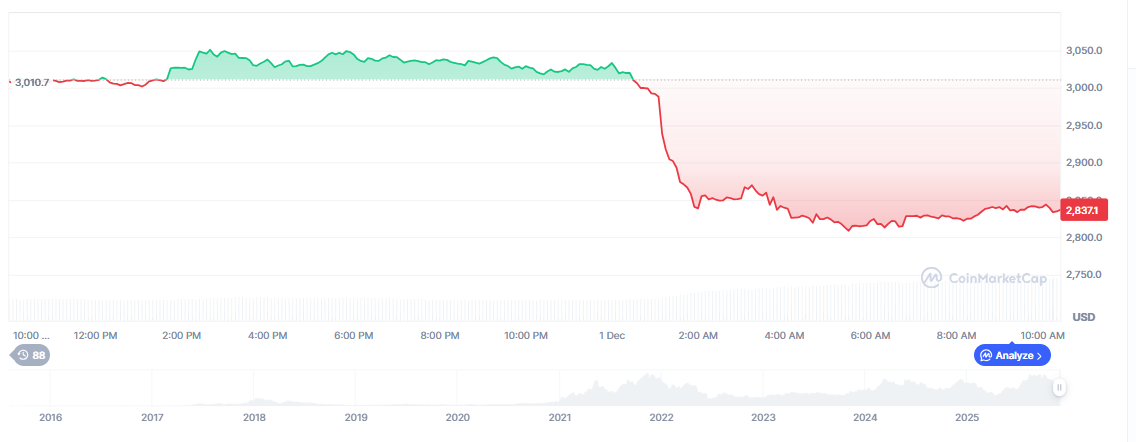Select 2021 on the year overview timeline
This screenshot has width=1136, height=442.
[560, 417]
